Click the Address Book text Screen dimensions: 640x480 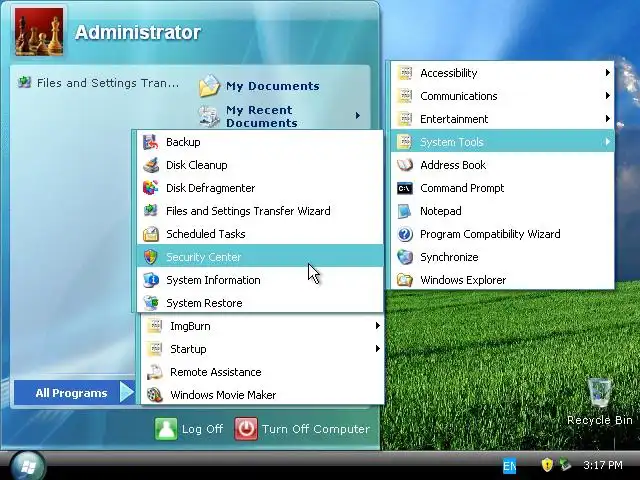coord(453,165)
